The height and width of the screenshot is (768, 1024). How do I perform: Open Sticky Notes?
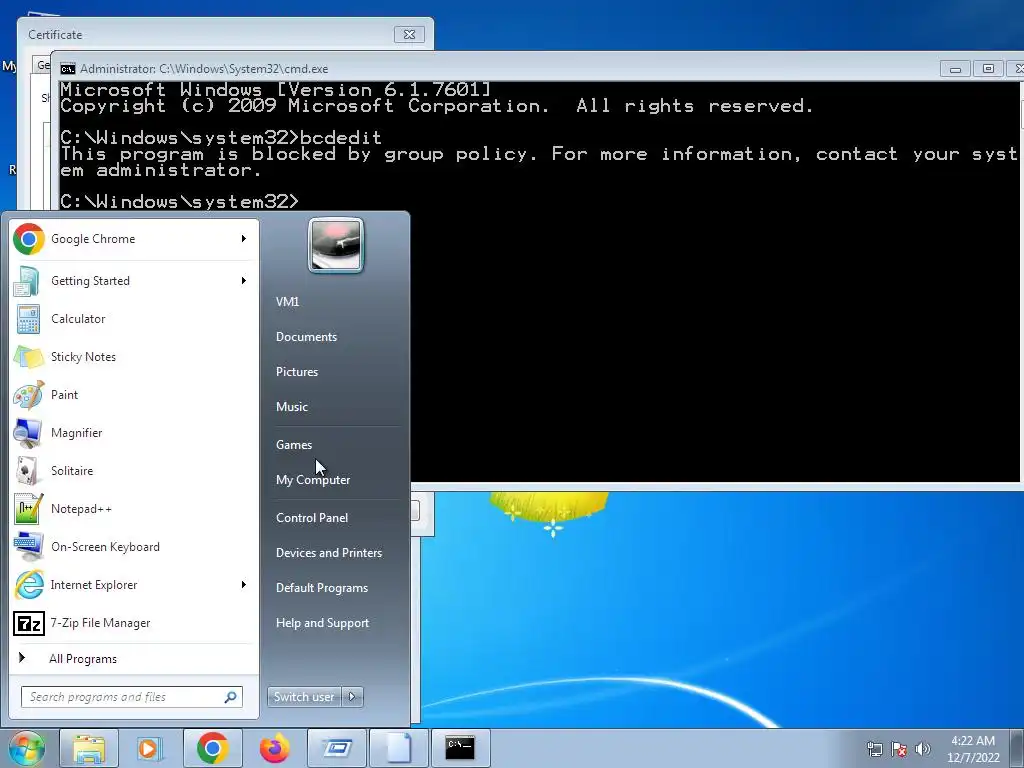point(133,357)
